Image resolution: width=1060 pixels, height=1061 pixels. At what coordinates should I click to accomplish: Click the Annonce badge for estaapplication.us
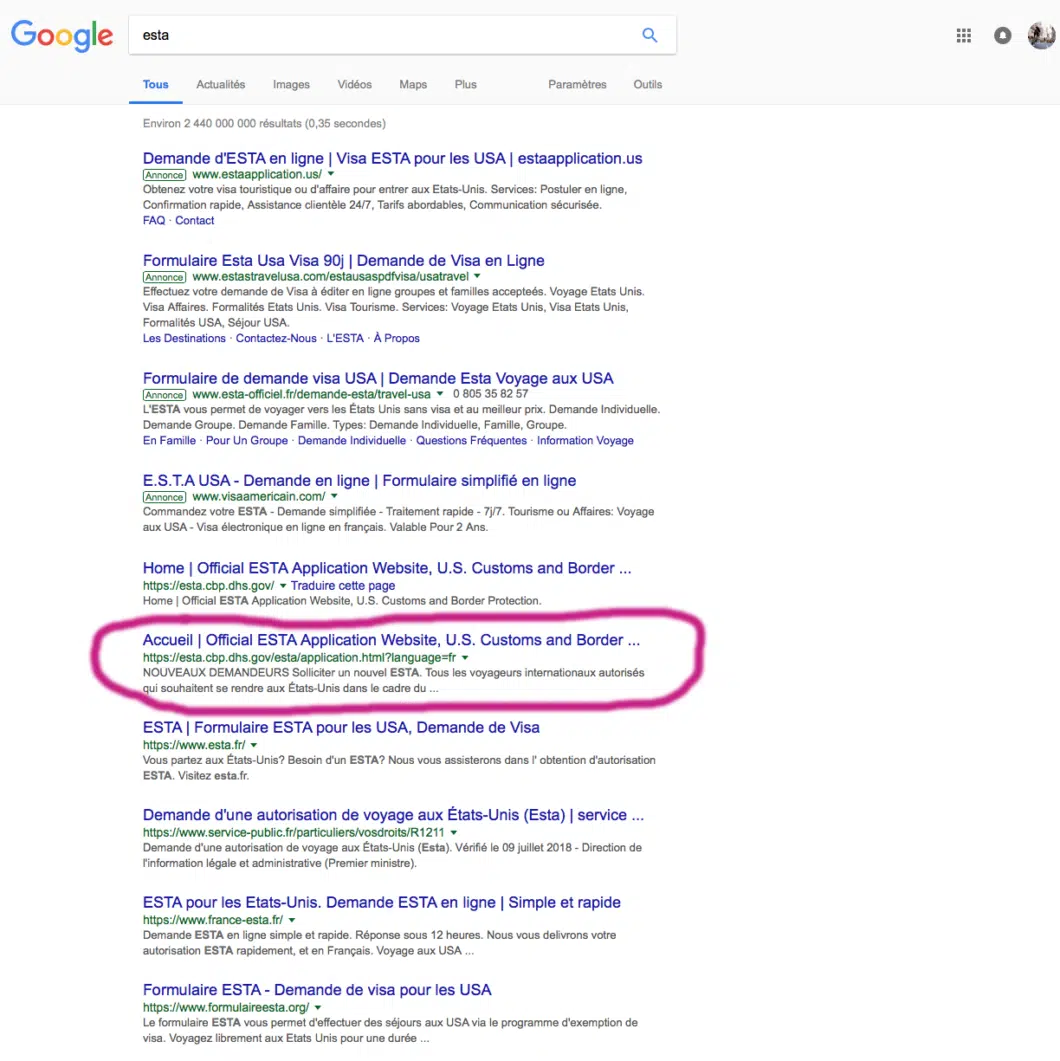164,175
